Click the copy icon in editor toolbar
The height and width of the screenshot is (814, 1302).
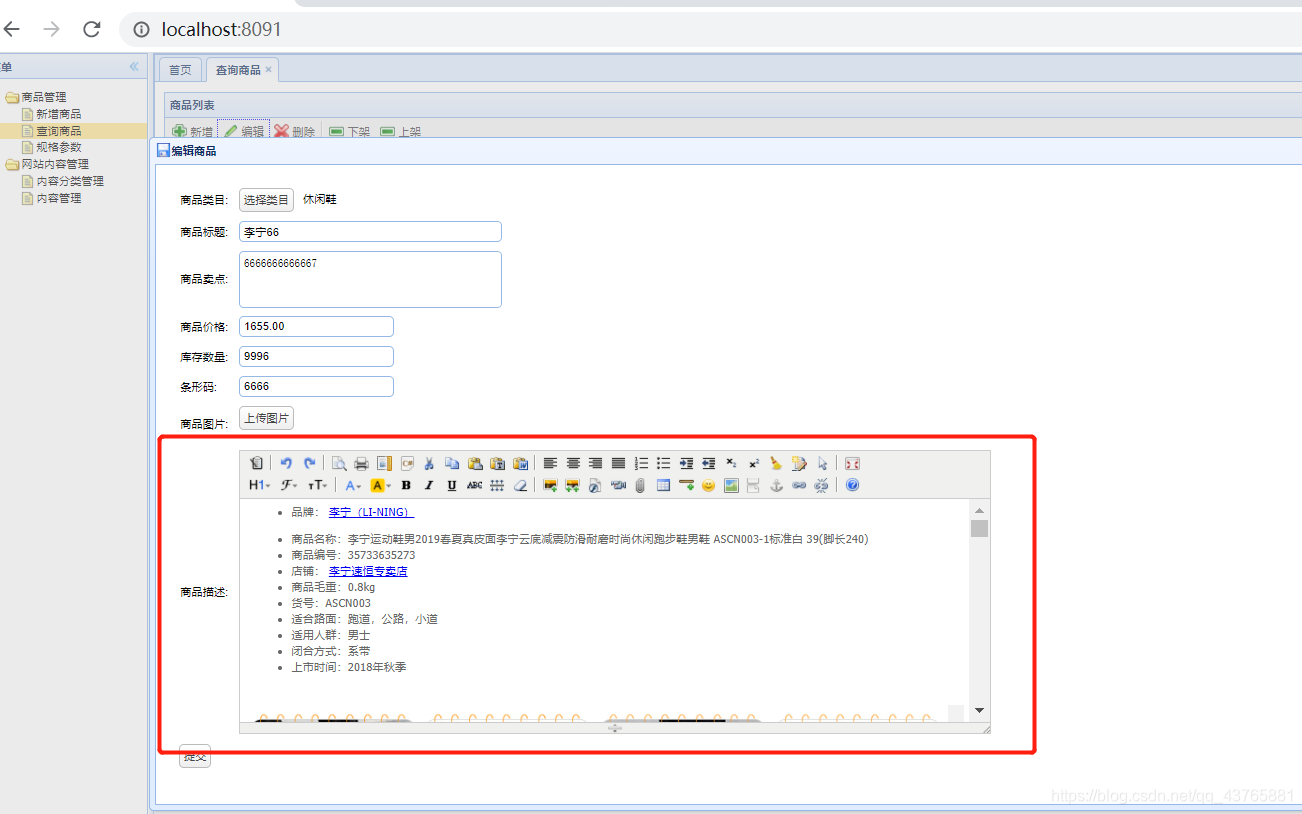click(451, 463)
